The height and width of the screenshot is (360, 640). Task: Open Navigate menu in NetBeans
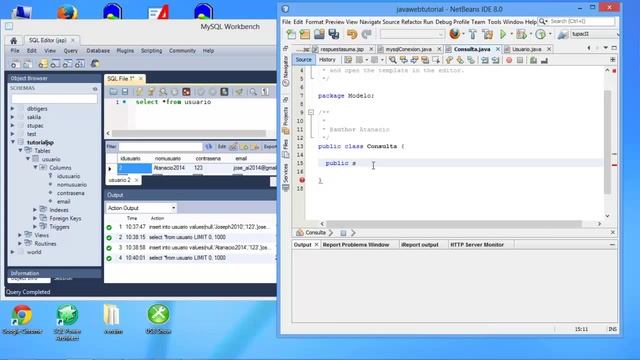coord(370,22)
